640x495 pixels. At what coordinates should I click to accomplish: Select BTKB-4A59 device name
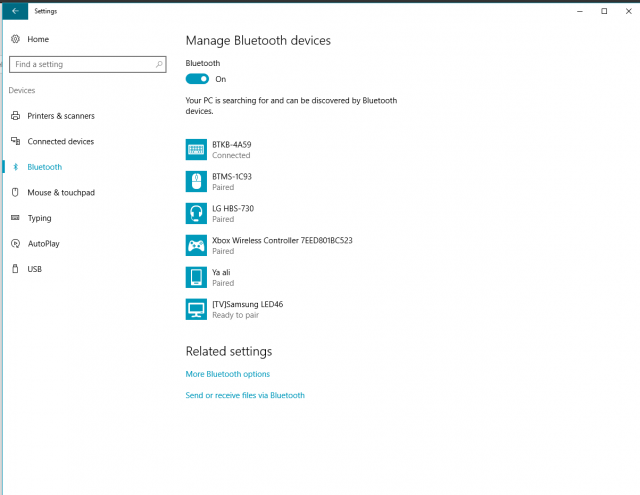232,144
